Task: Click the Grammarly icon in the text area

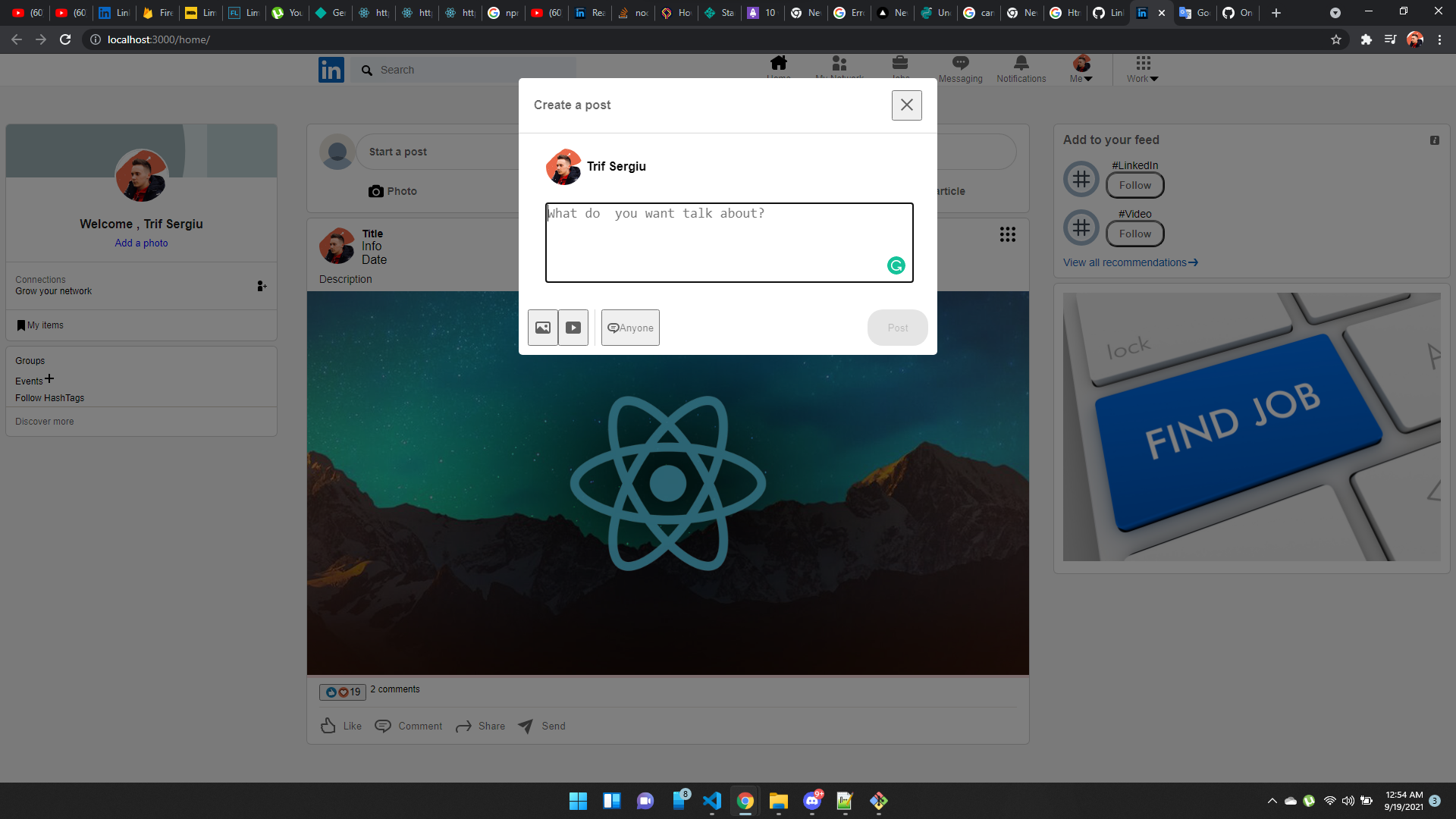Action: point(896,265)
